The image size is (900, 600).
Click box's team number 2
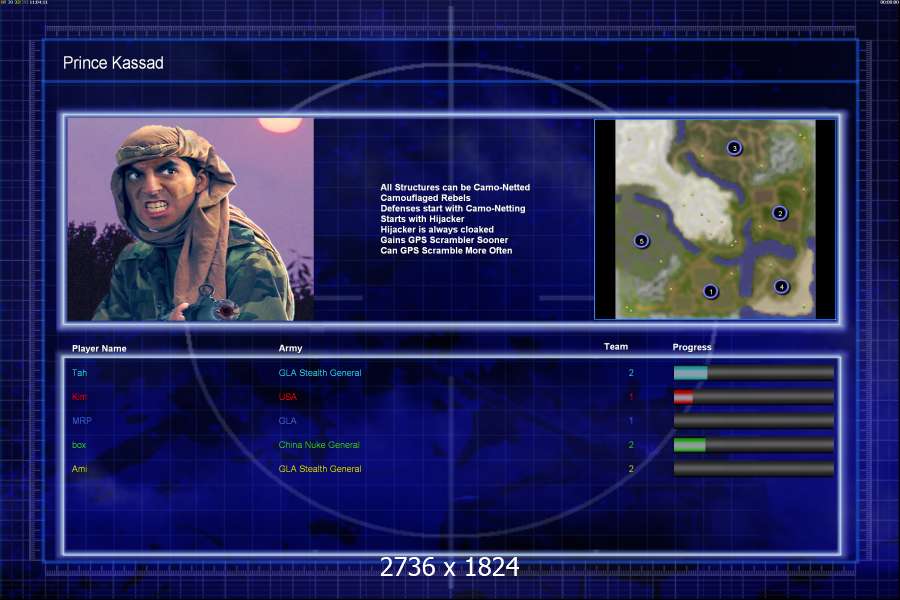tap(631, 445)
